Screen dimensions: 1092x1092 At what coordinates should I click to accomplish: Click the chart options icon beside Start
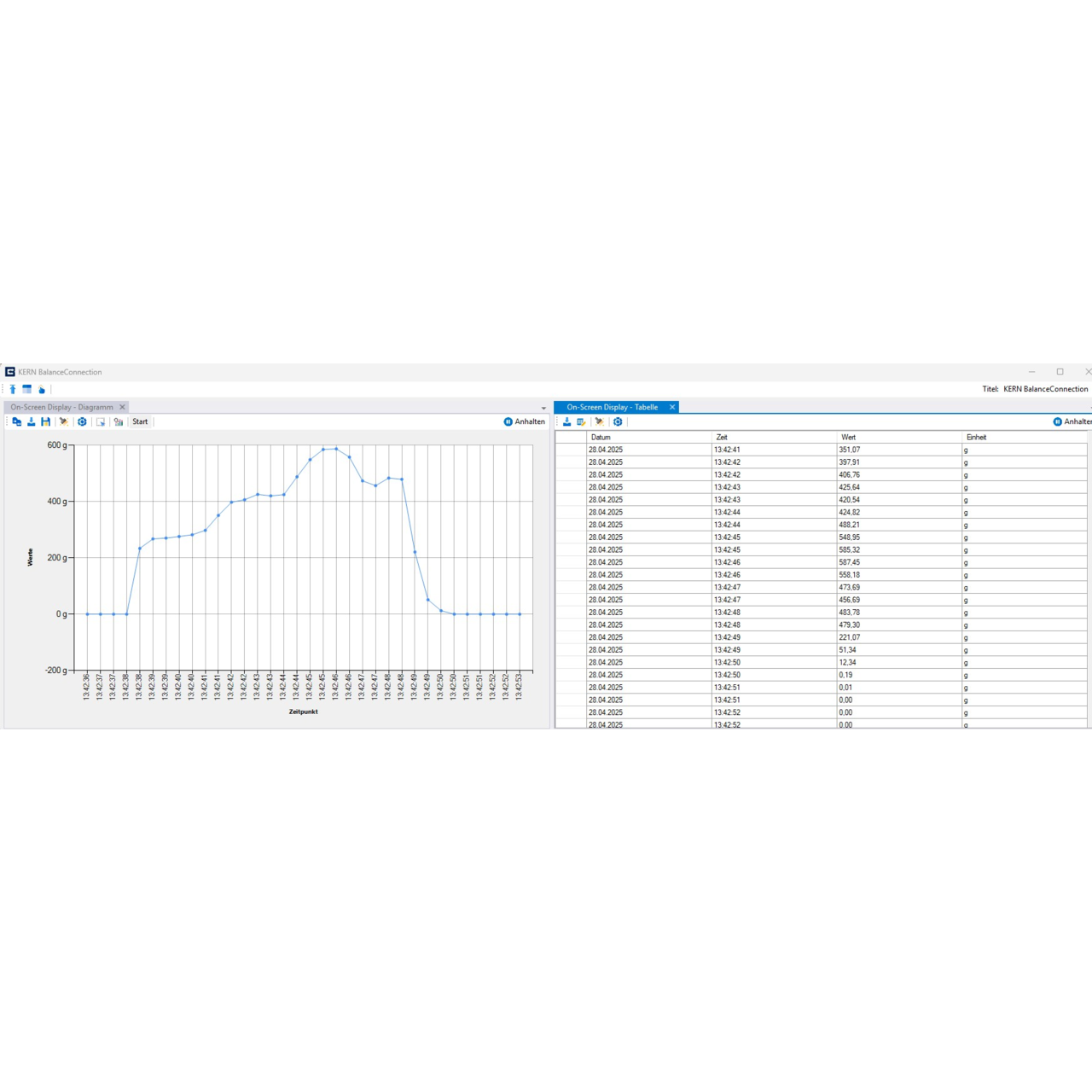tap(119, 421)
